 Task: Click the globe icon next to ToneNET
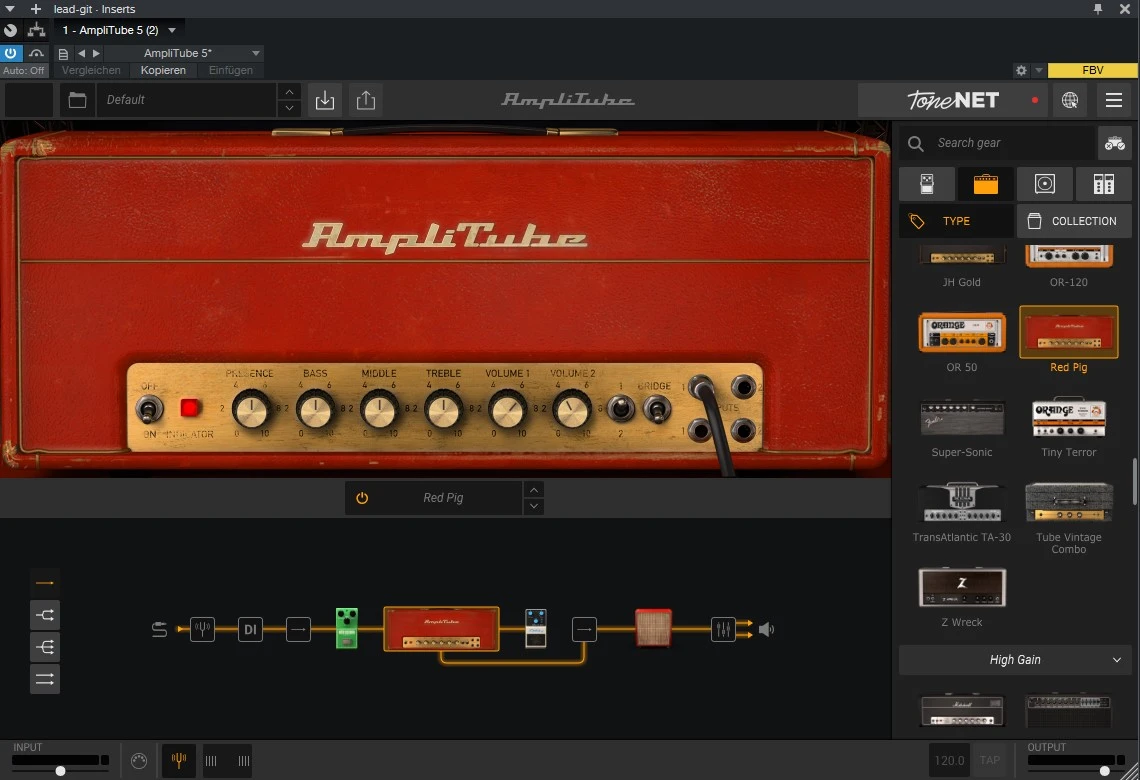coord(1070,100)
